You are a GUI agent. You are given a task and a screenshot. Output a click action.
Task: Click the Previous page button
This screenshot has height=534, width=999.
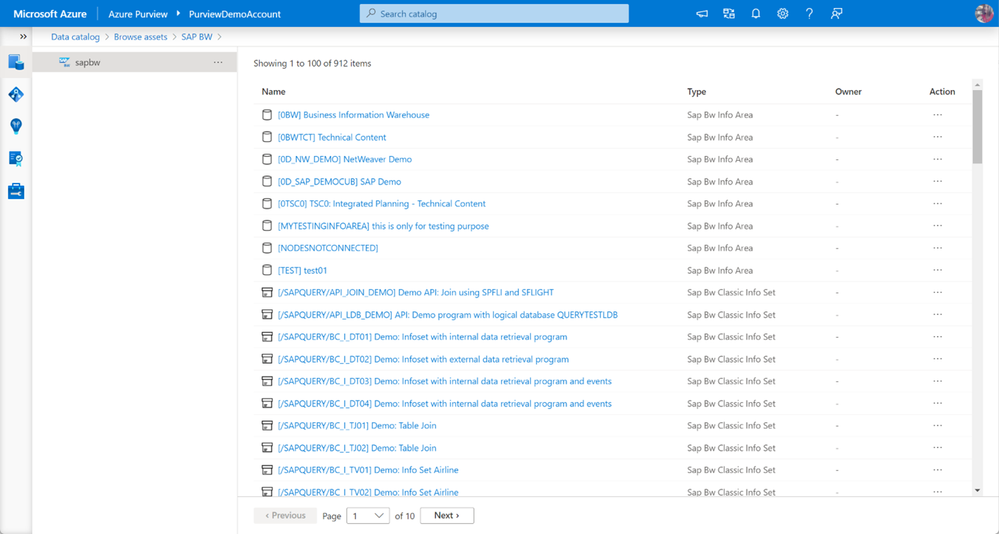pyautogui.click(x=285, y=516)
